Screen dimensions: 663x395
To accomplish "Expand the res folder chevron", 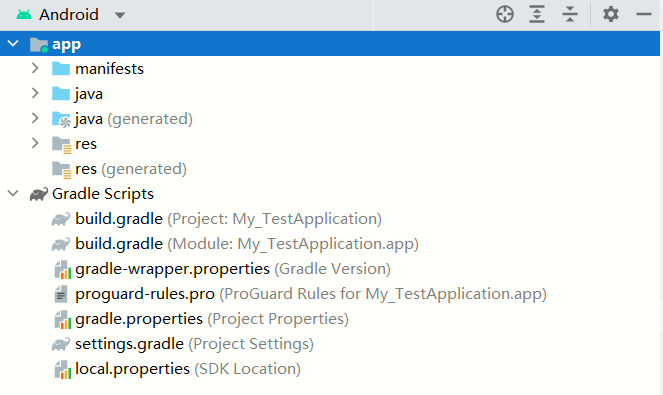I will (35, 143).
